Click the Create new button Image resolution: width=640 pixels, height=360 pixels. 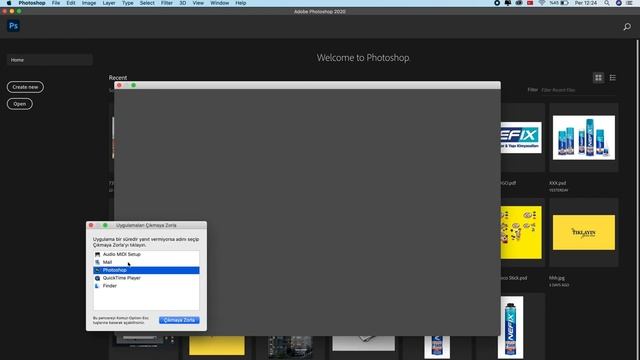coord(25,87)
